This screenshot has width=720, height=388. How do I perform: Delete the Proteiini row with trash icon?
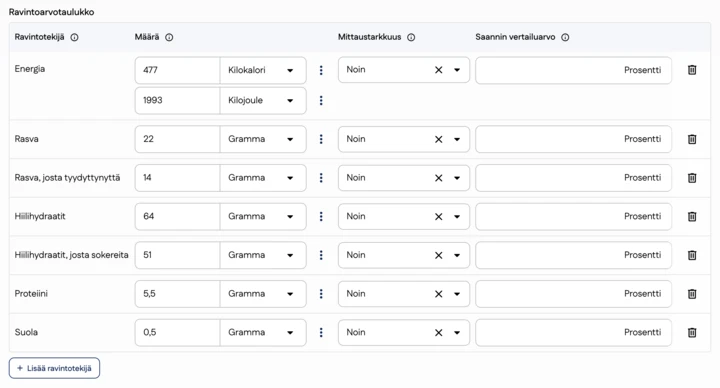[692, 293]
